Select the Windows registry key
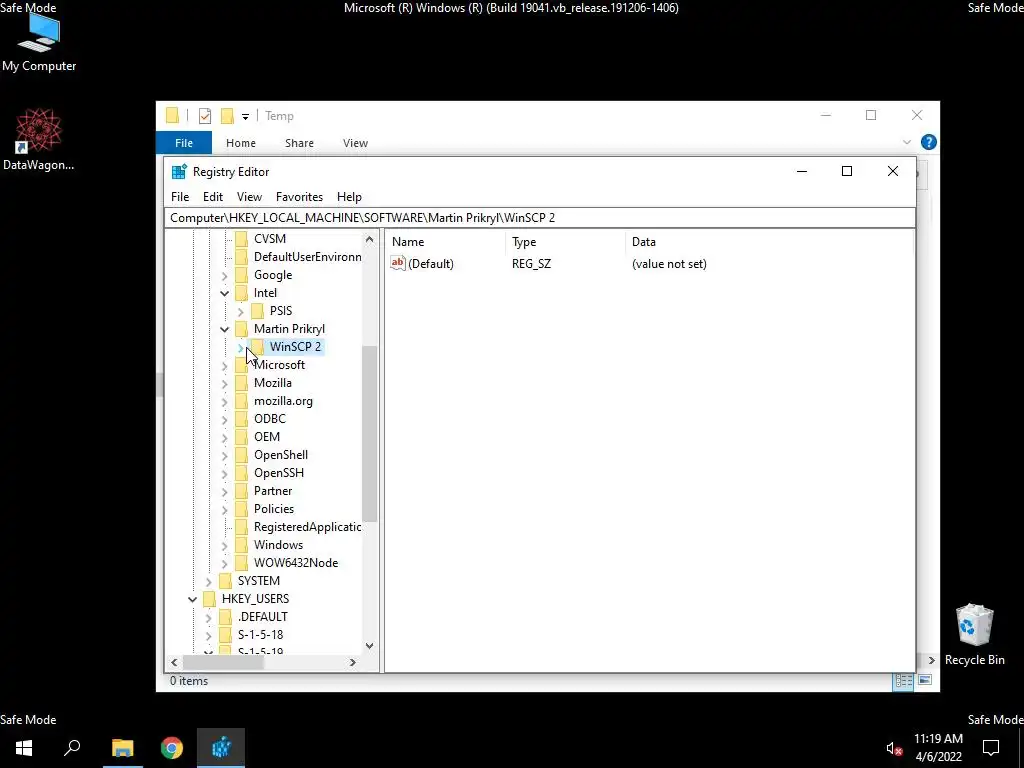The image size is (1024, 768). click(278, 545)
